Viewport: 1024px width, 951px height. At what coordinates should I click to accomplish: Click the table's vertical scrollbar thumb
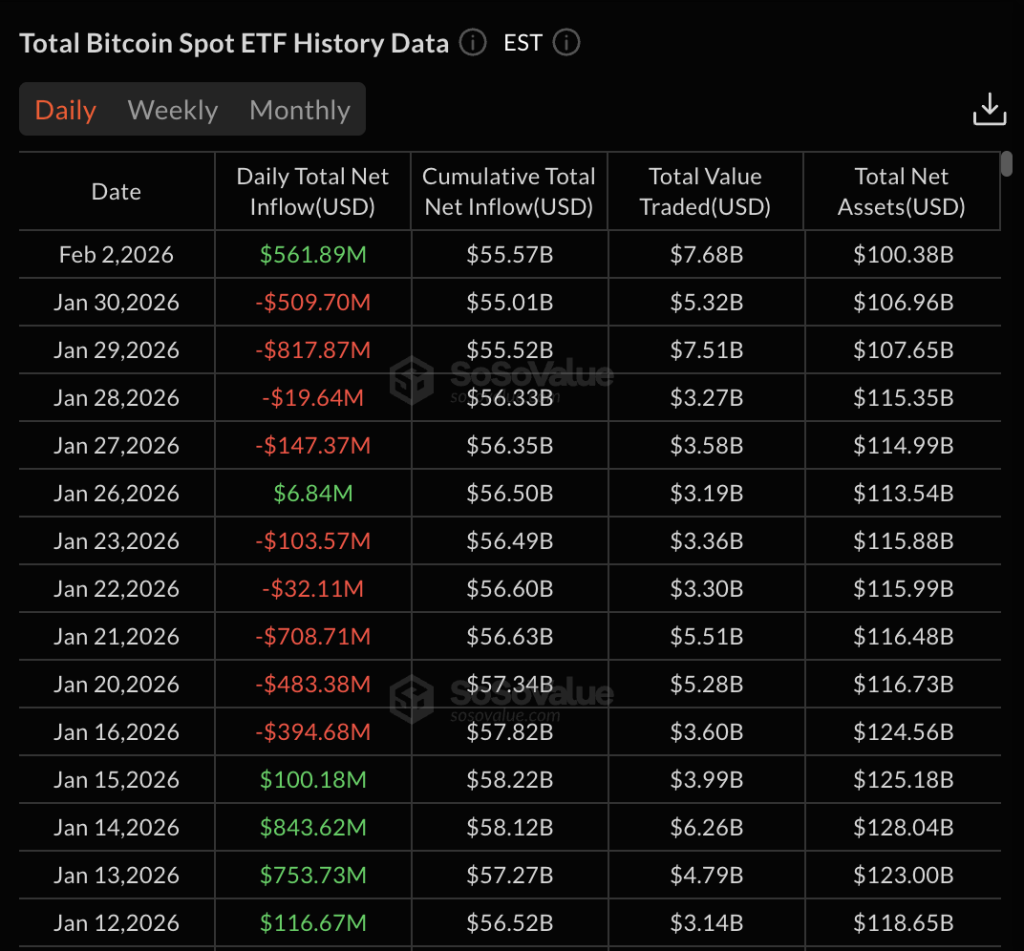point(1007,163)
